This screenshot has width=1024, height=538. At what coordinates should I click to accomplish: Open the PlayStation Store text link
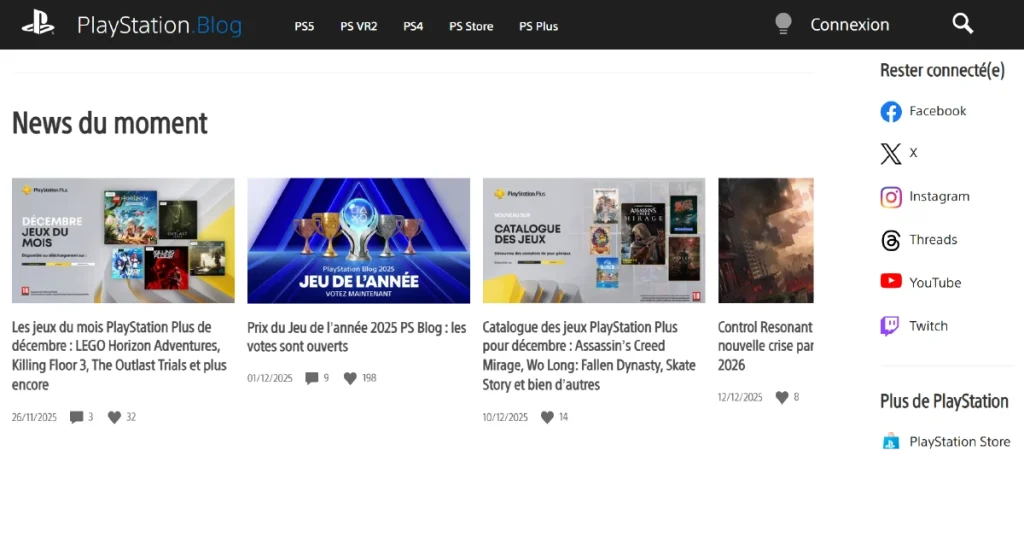pyautogui.click(x=959, y=442)
